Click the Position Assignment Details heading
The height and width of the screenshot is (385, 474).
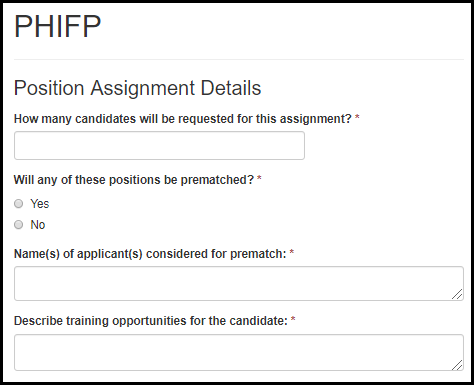(x=137, y=88)
